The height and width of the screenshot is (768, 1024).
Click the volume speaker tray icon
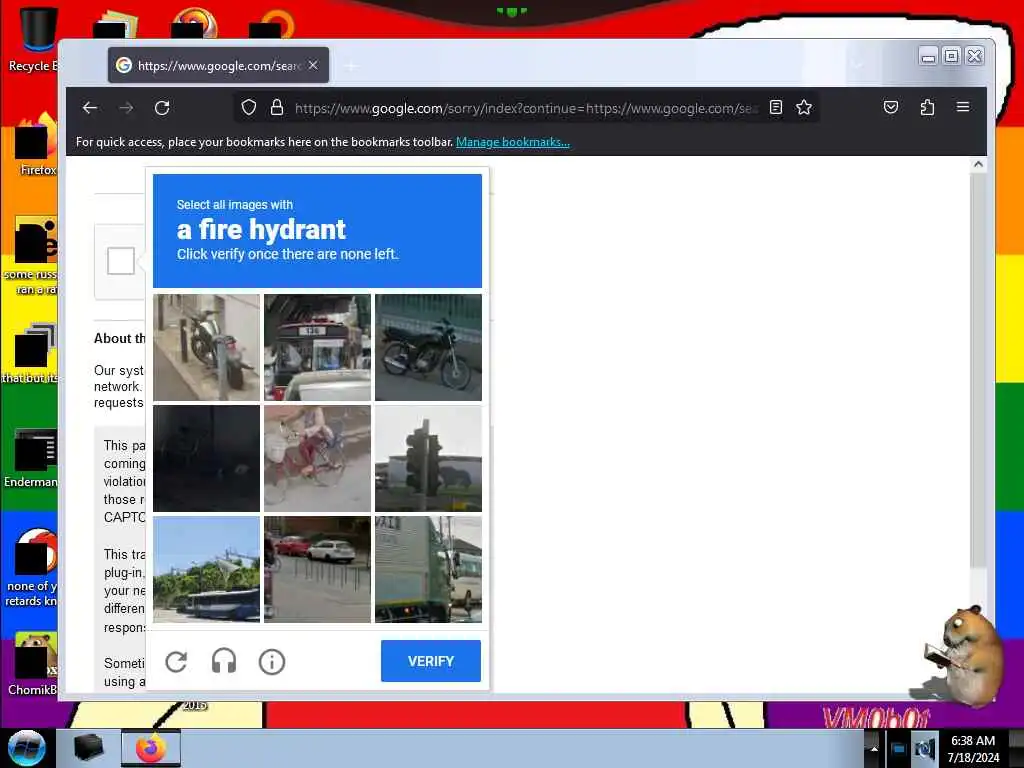point(925,749)
